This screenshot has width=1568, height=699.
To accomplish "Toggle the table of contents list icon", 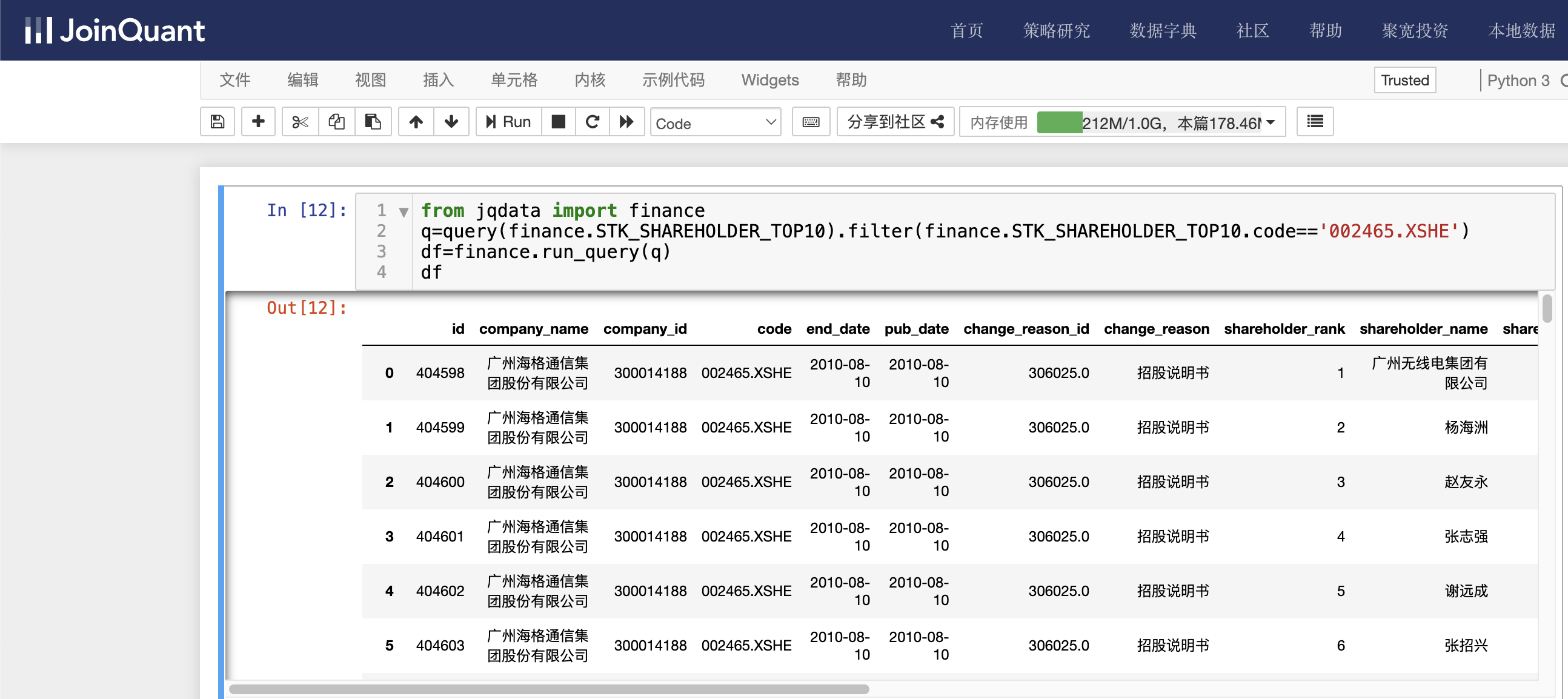I will pyautogui.click(x=1315, y=122).
